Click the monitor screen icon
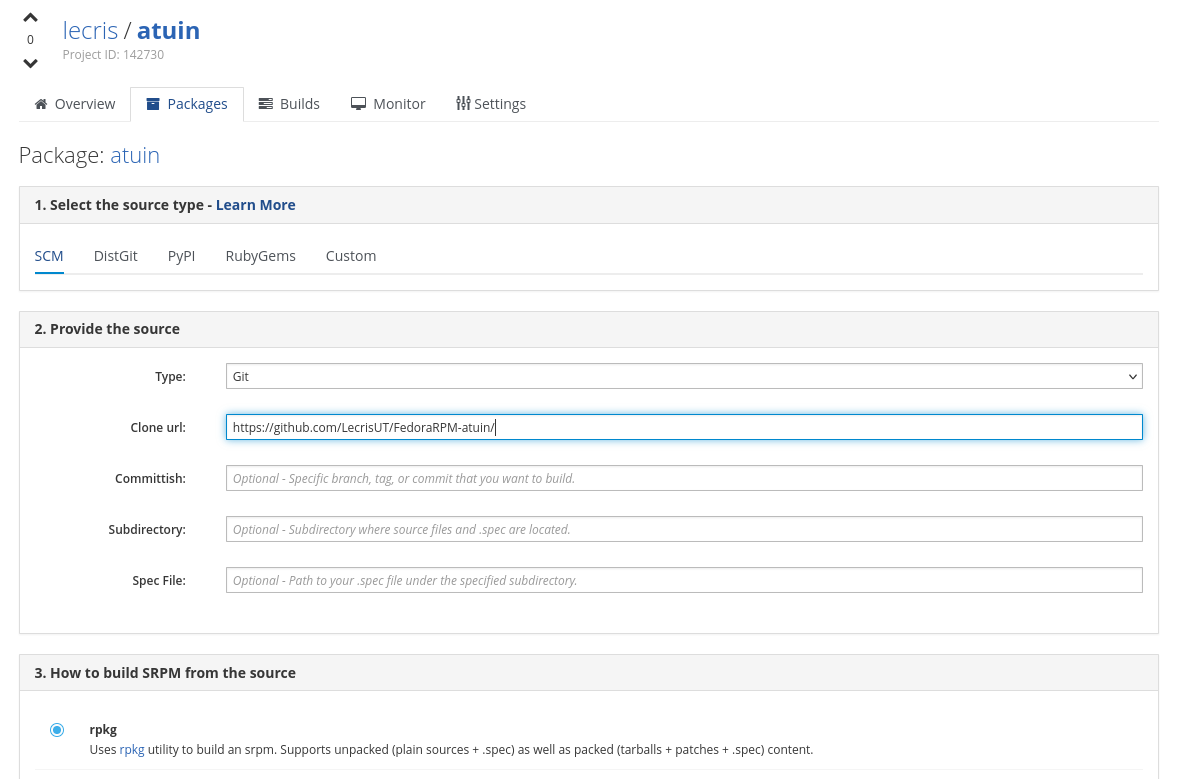 point(358,104)
